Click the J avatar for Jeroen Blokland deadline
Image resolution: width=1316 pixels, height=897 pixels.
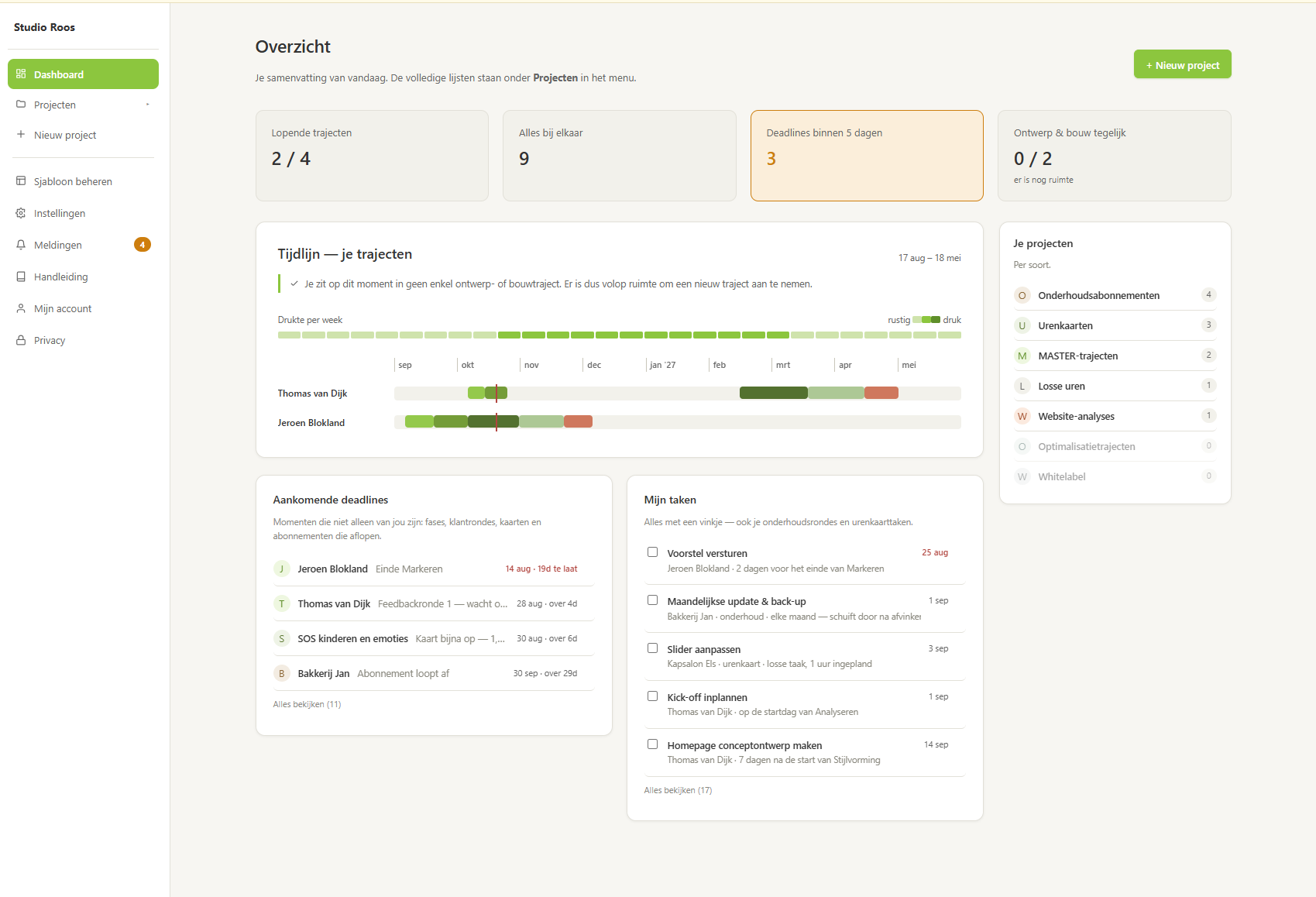point(282,569)
